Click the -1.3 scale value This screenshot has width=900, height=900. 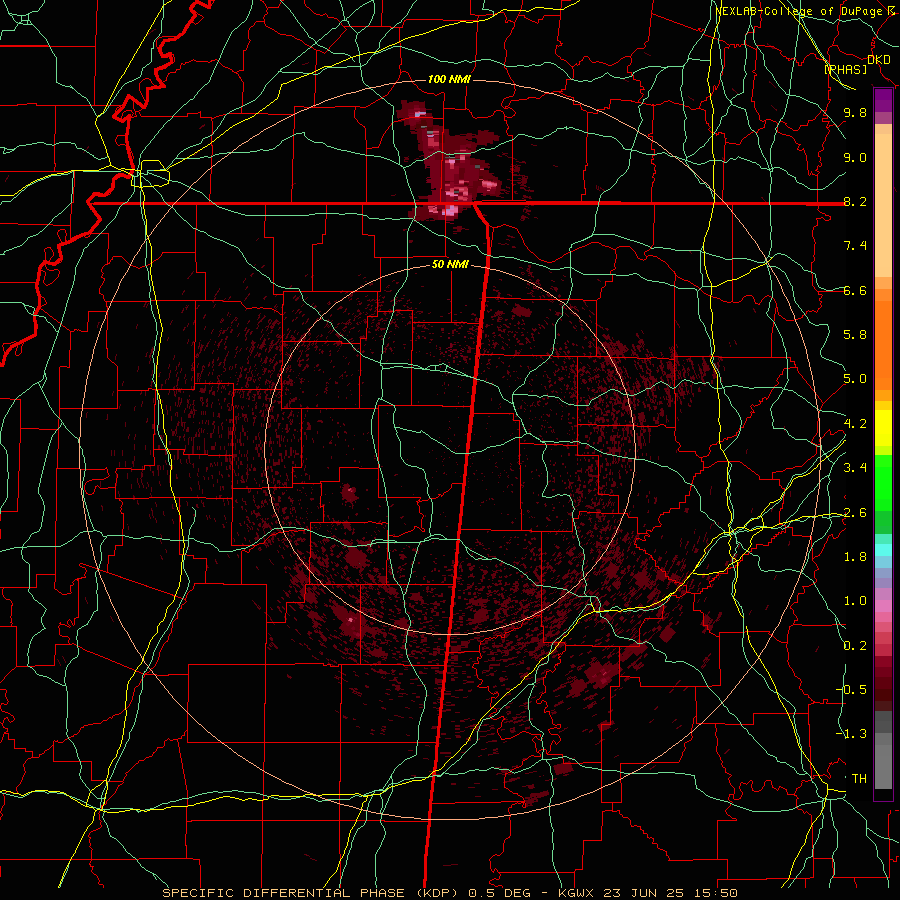pyautogui.click(x=851, y=734)
